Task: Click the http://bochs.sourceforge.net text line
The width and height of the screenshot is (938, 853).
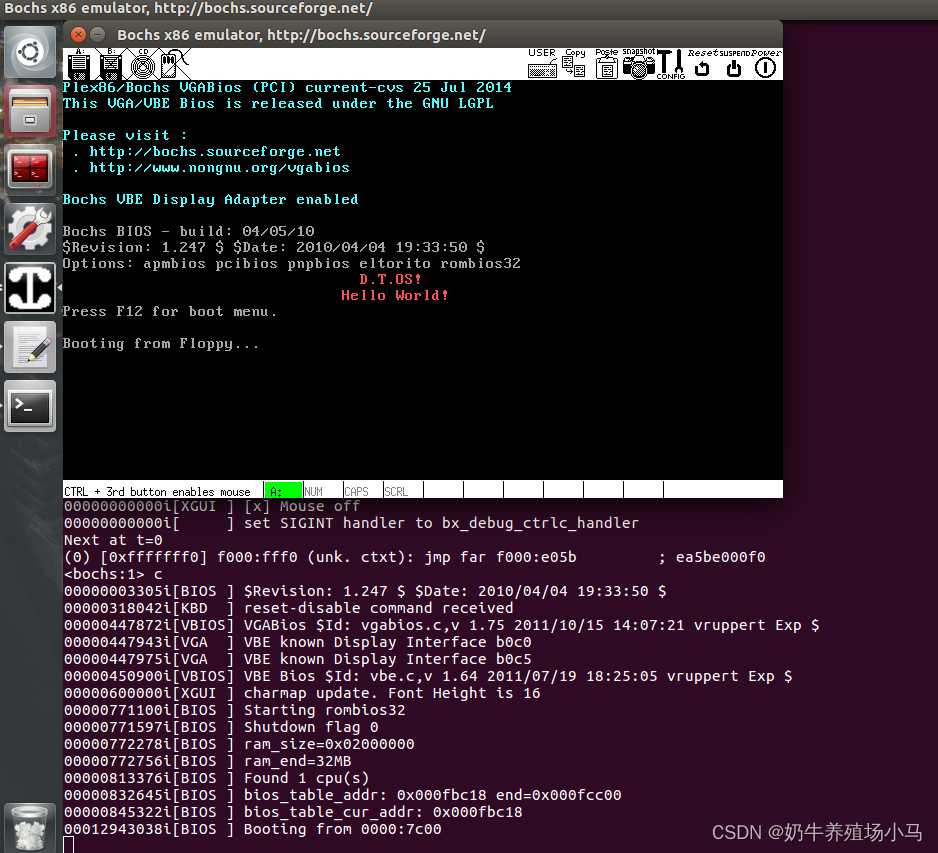Action: coord(215,151)
